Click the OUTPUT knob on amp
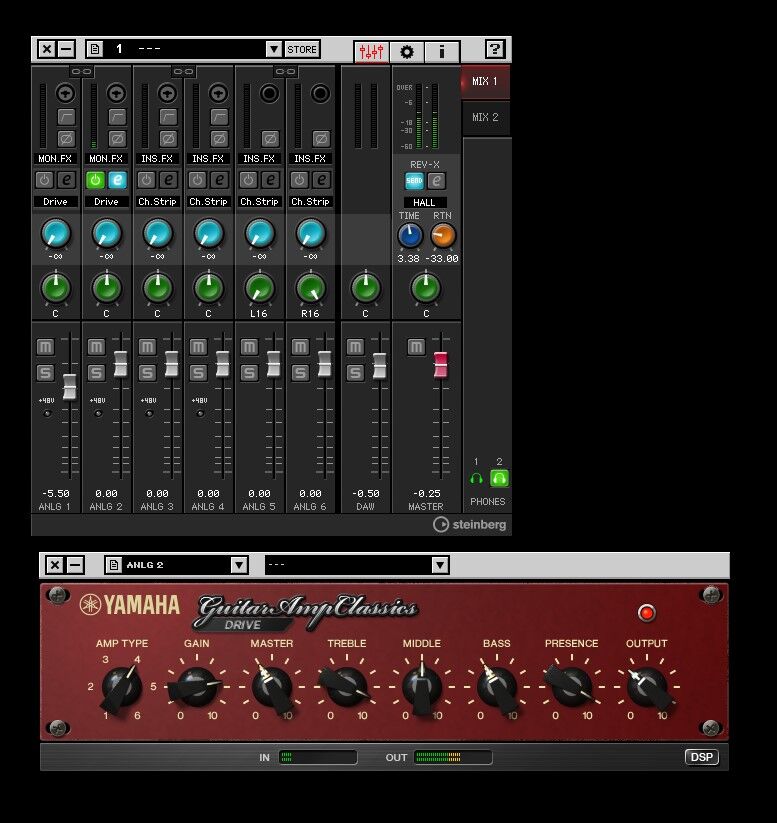 [x=646, y=687]
